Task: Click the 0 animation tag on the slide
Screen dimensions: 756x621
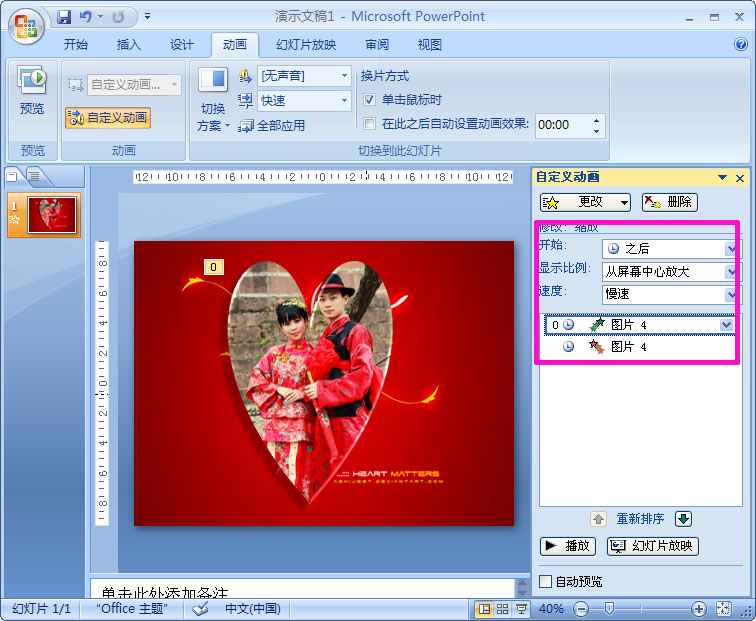Action: [214, 267]
